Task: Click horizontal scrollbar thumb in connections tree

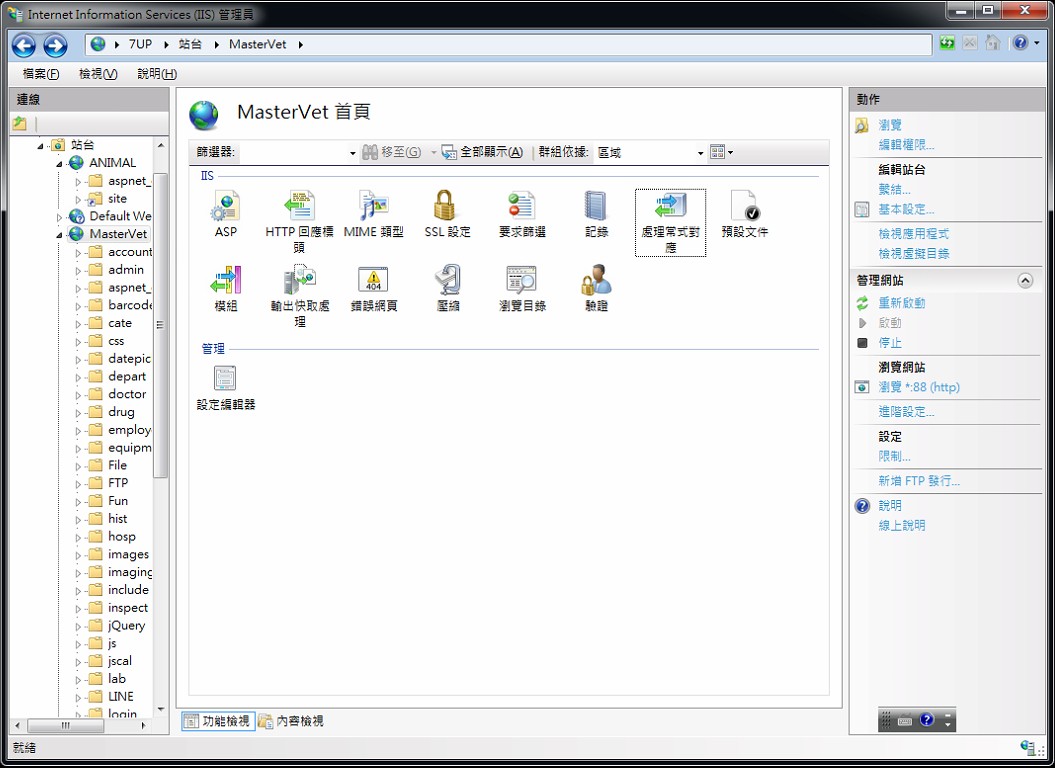Action: [65, 726]
